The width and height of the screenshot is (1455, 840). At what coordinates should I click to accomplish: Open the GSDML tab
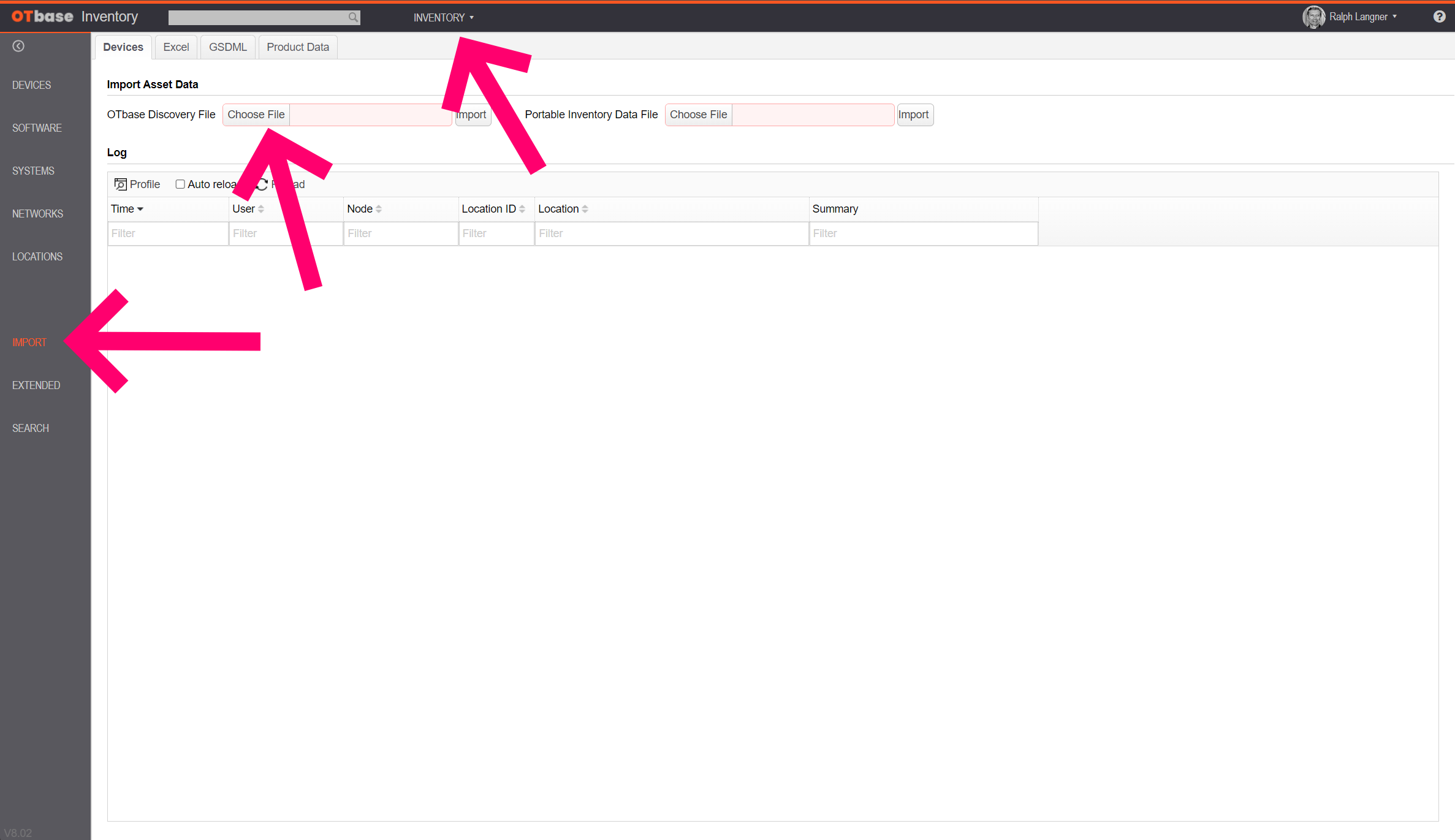click(x=228, y=47)
